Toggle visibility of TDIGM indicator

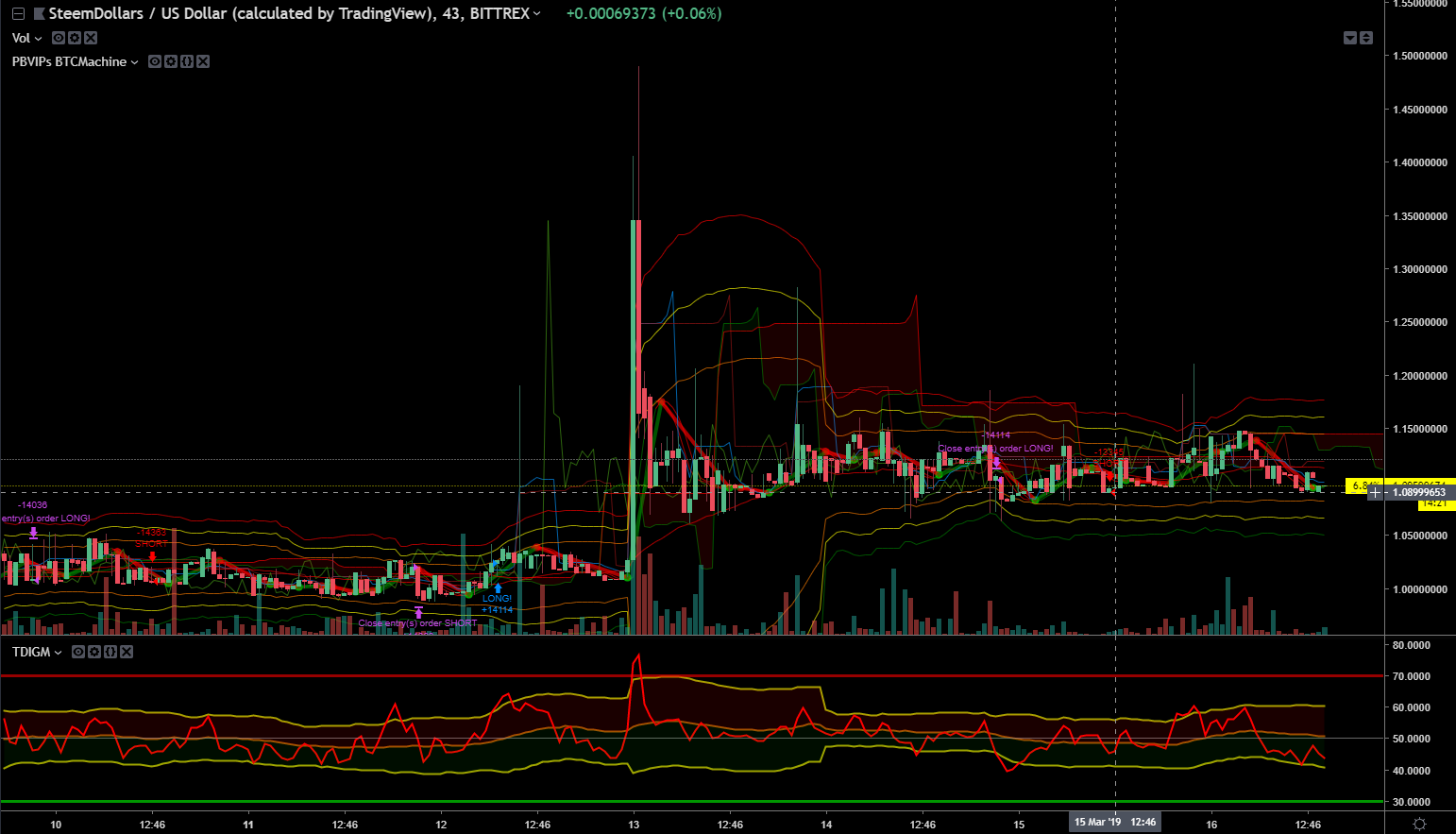pyautogui.click(x=78, y=652)
